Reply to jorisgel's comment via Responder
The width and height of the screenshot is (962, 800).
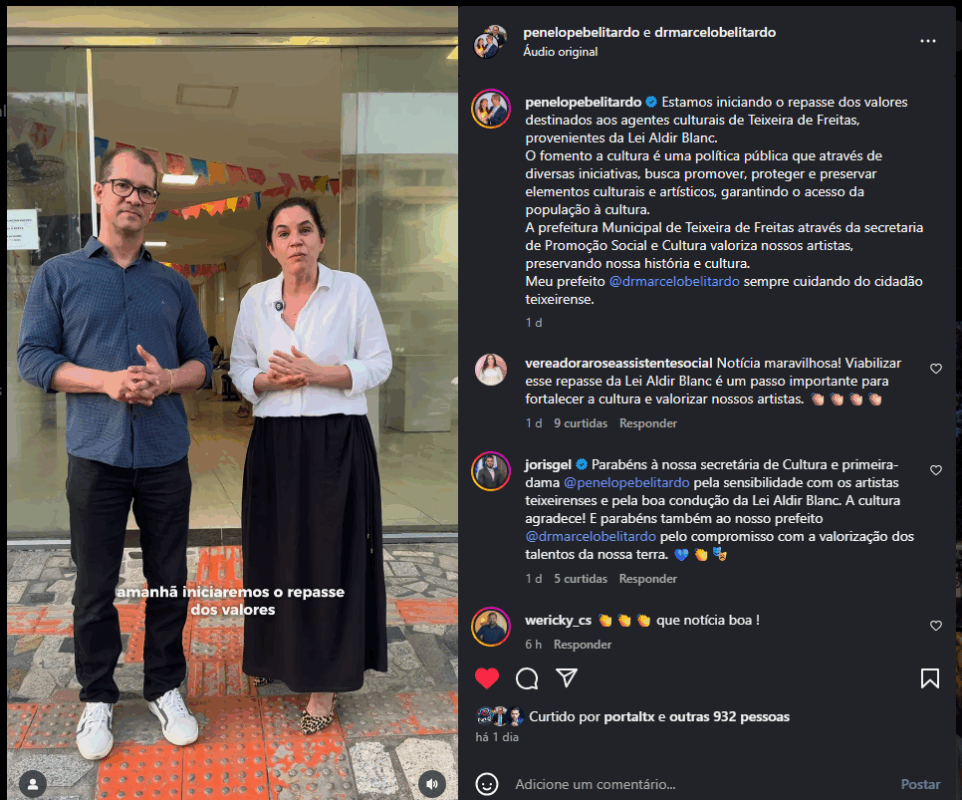coord(648,579)
